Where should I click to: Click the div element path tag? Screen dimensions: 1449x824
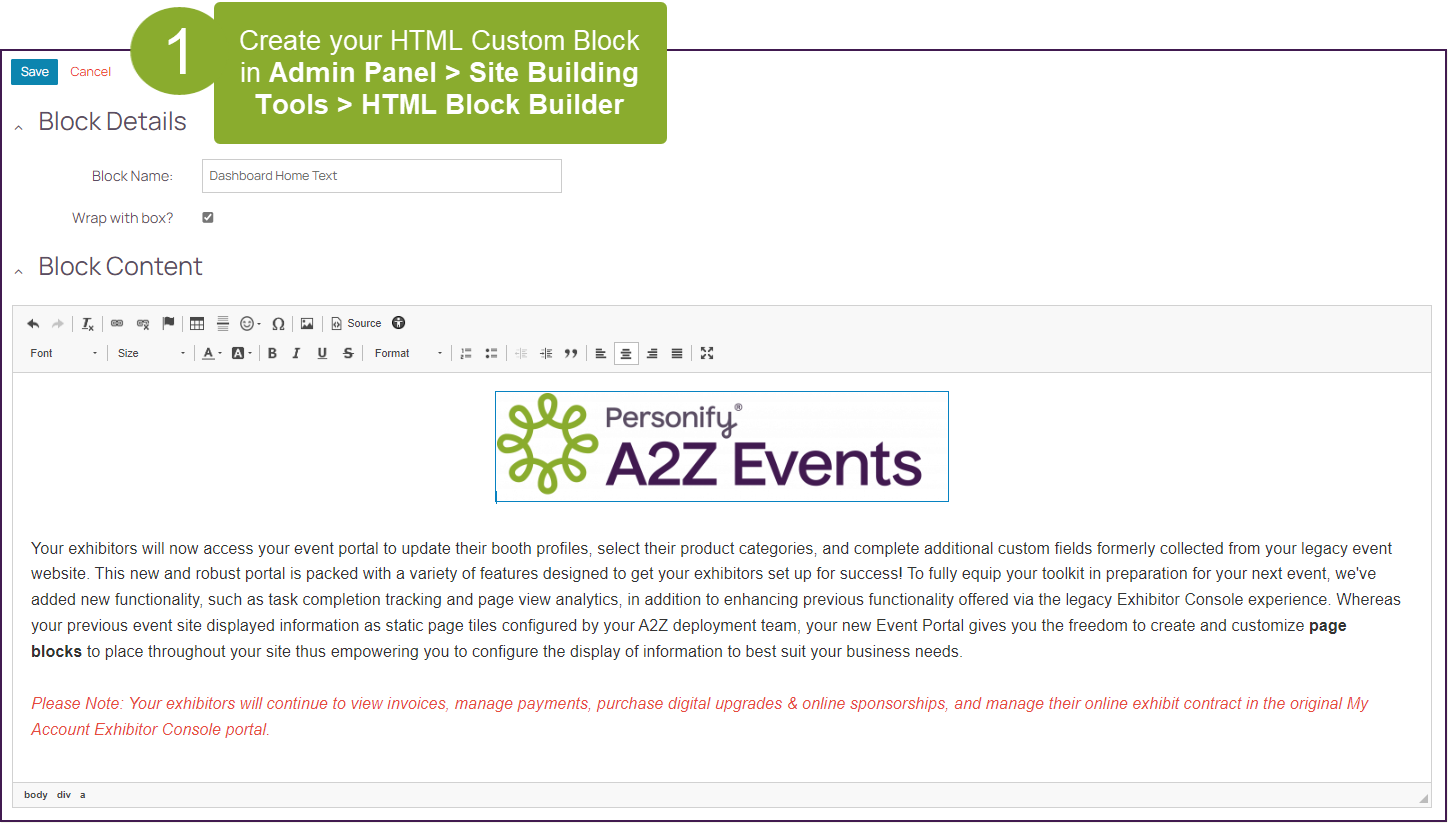(x=64, y=795)
